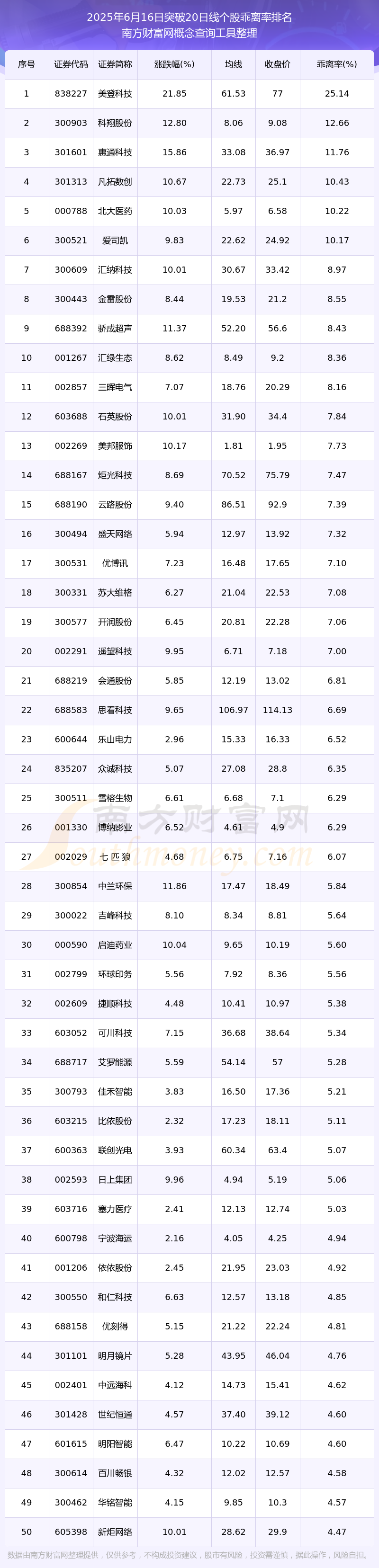Select stock code 300903
This screenshot has width=379, height=1568.
[x=71, y=123]
